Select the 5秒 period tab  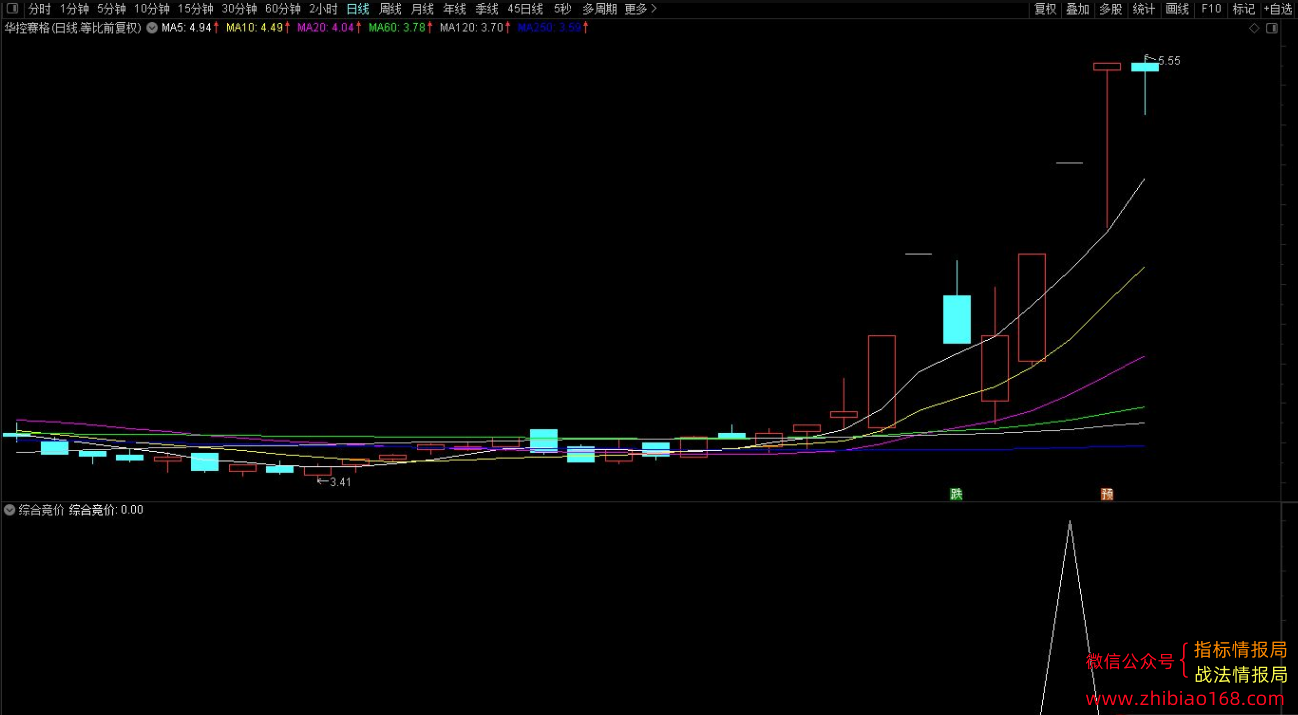[x=563, y=9]
